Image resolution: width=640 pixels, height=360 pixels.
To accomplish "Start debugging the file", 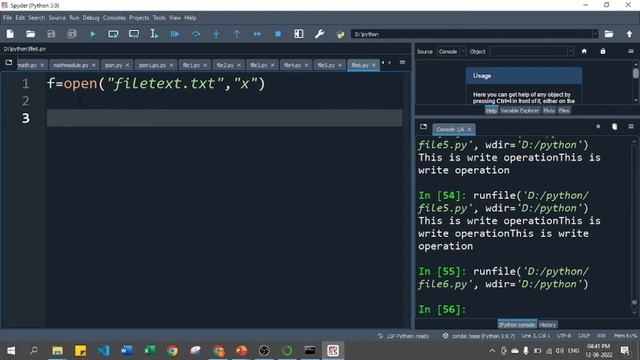I will coord(175,34).
